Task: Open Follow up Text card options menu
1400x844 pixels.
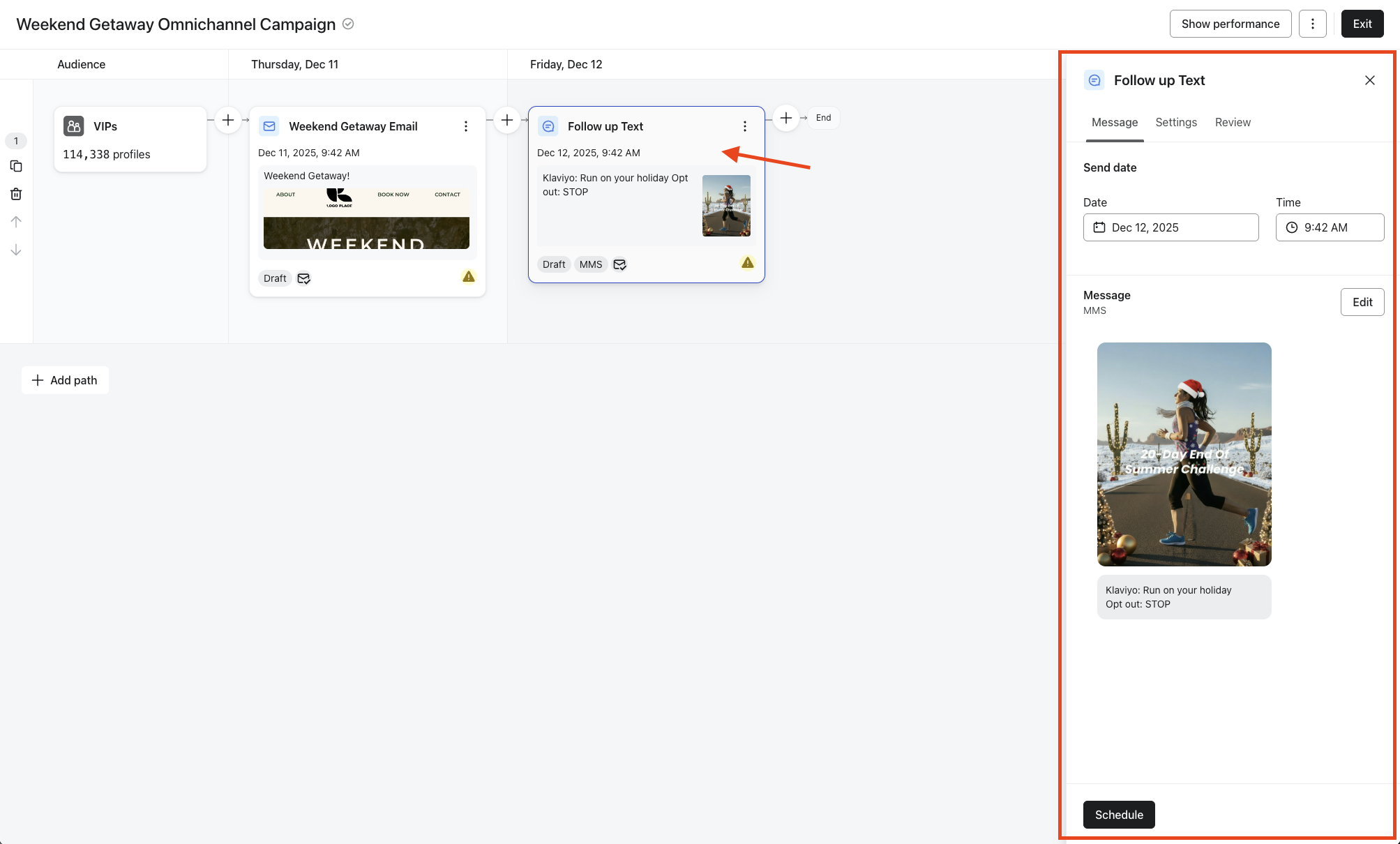Action: coord(745,126)
